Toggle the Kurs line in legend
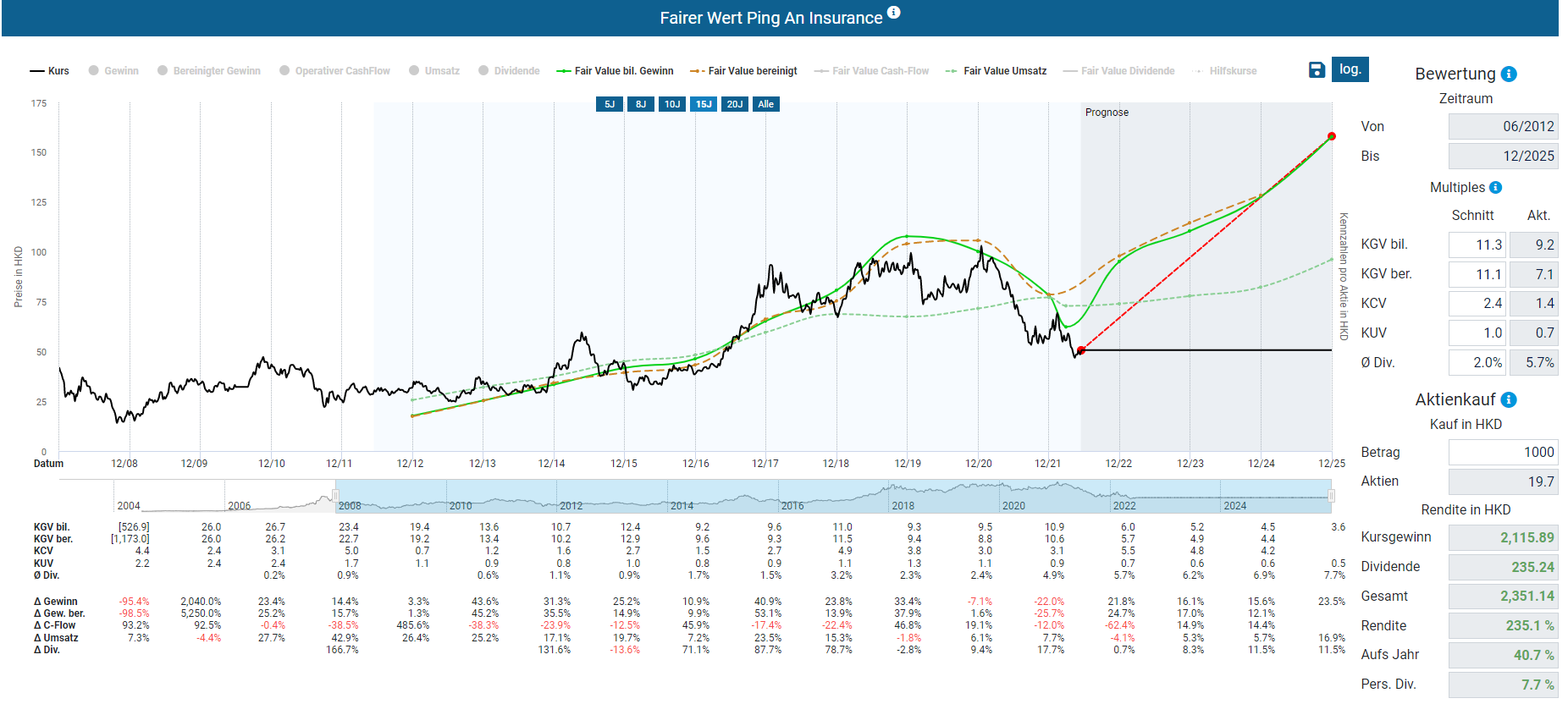Screen dimensions: 1568x704 [50, 71]
